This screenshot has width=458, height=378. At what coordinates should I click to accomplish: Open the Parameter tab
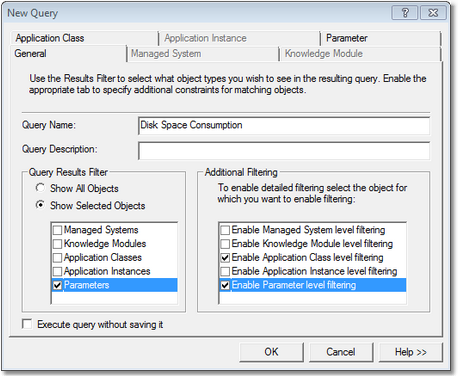coord(347,38)
